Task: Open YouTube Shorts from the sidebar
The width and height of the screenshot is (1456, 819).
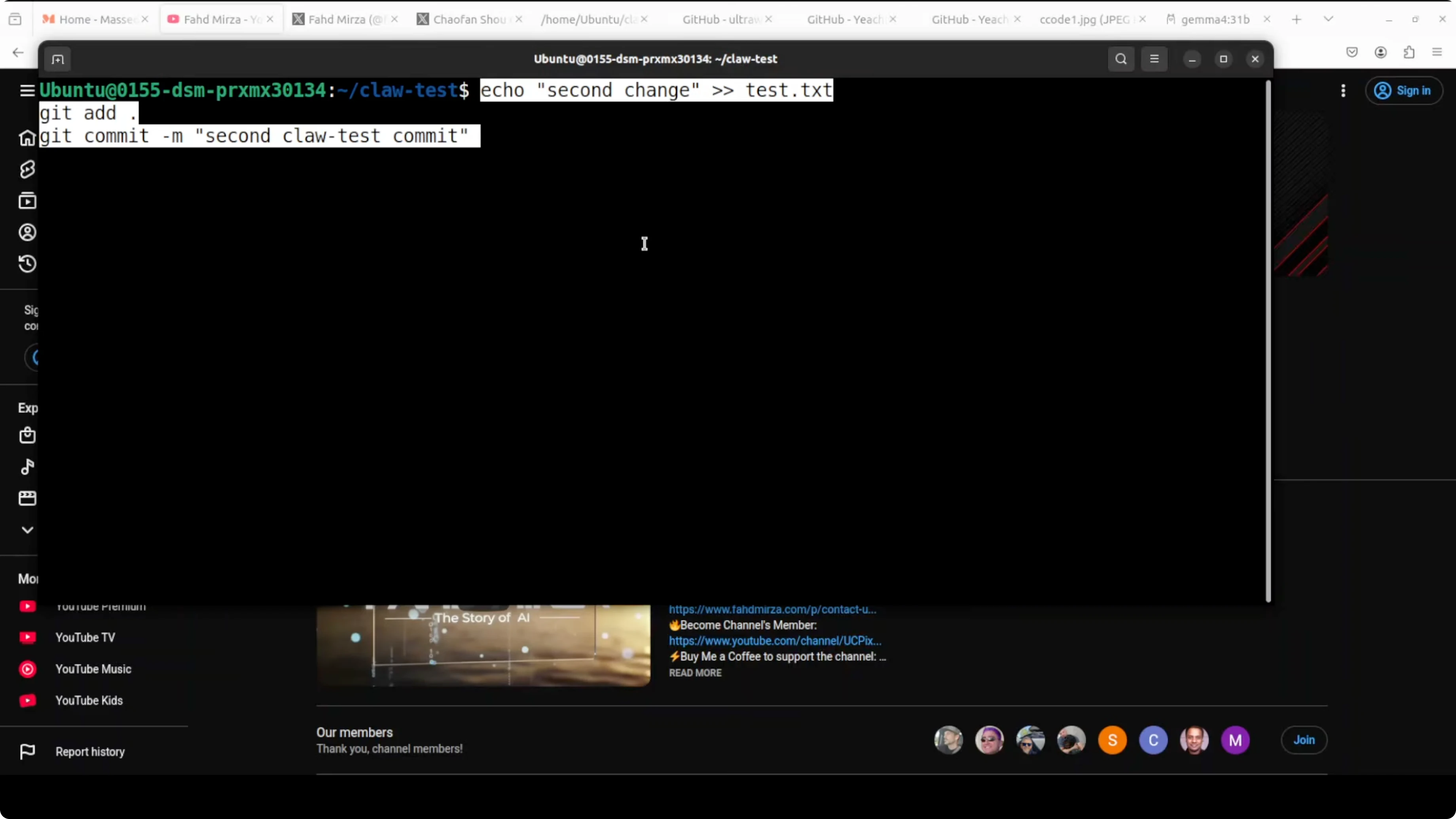Action: [27, 169]
